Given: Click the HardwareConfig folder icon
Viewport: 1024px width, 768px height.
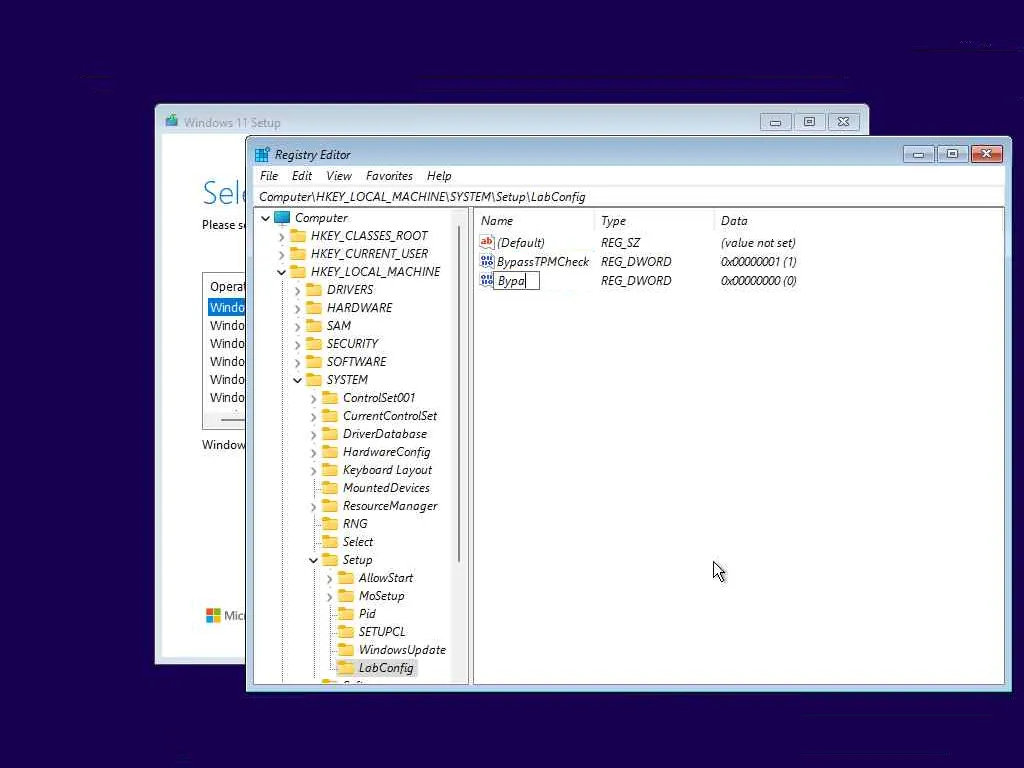Looking at the screenshot, I should 330,451.
